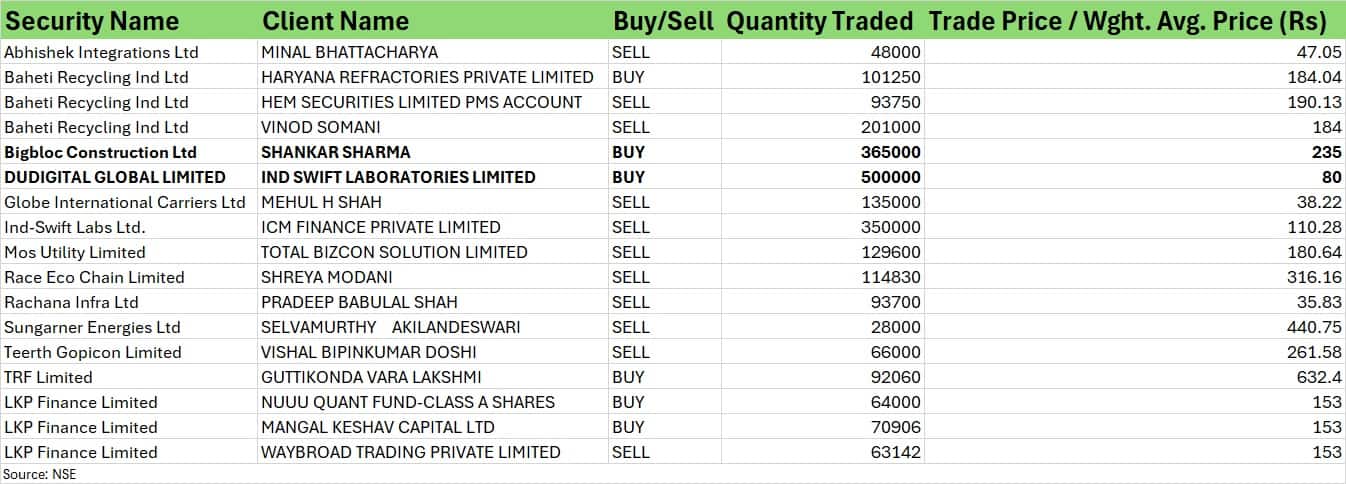Select the TRF Limited cell
This screenshot has width=1346, height=484.
(48, 377)
